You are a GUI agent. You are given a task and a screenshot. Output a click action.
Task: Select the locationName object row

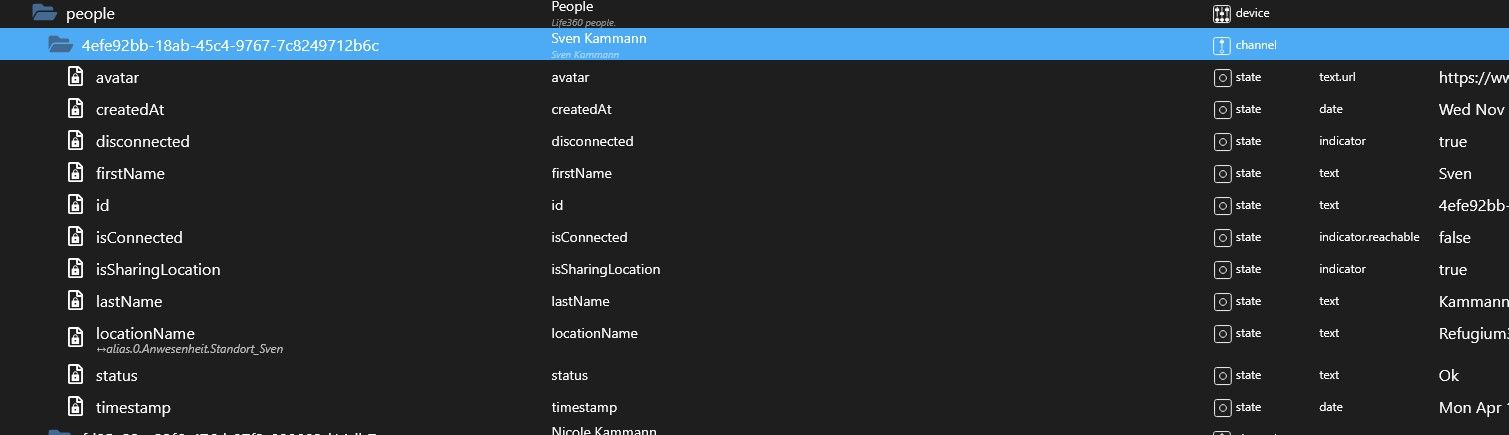[x=145, y=333]
